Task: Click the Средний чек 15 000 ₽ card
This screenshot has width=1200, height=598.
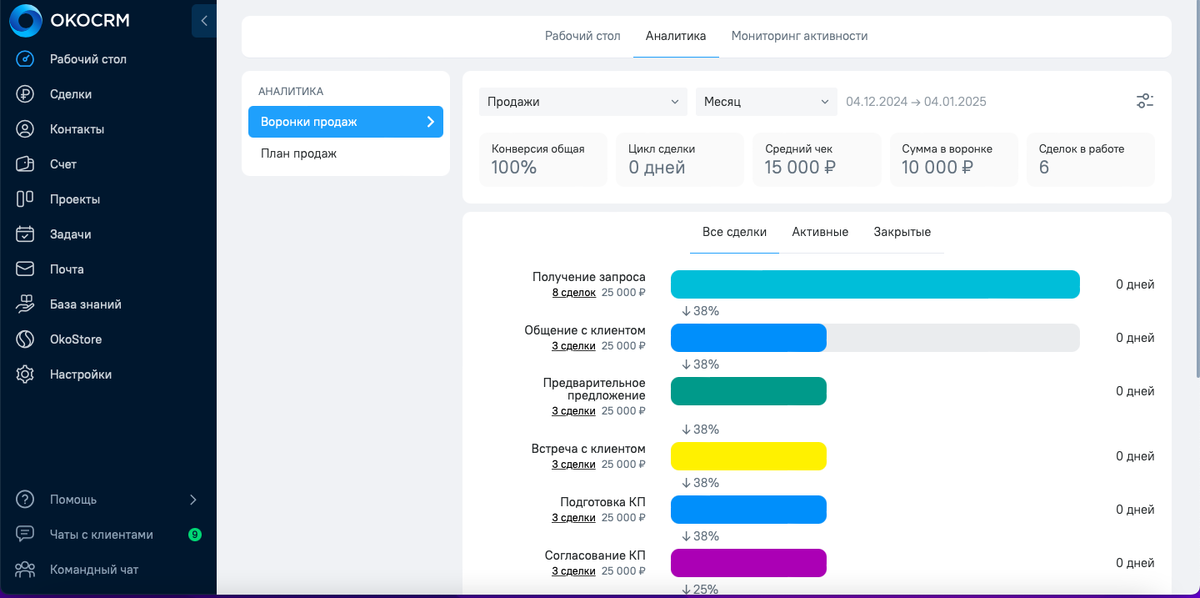Action: (x=817, y=159)
